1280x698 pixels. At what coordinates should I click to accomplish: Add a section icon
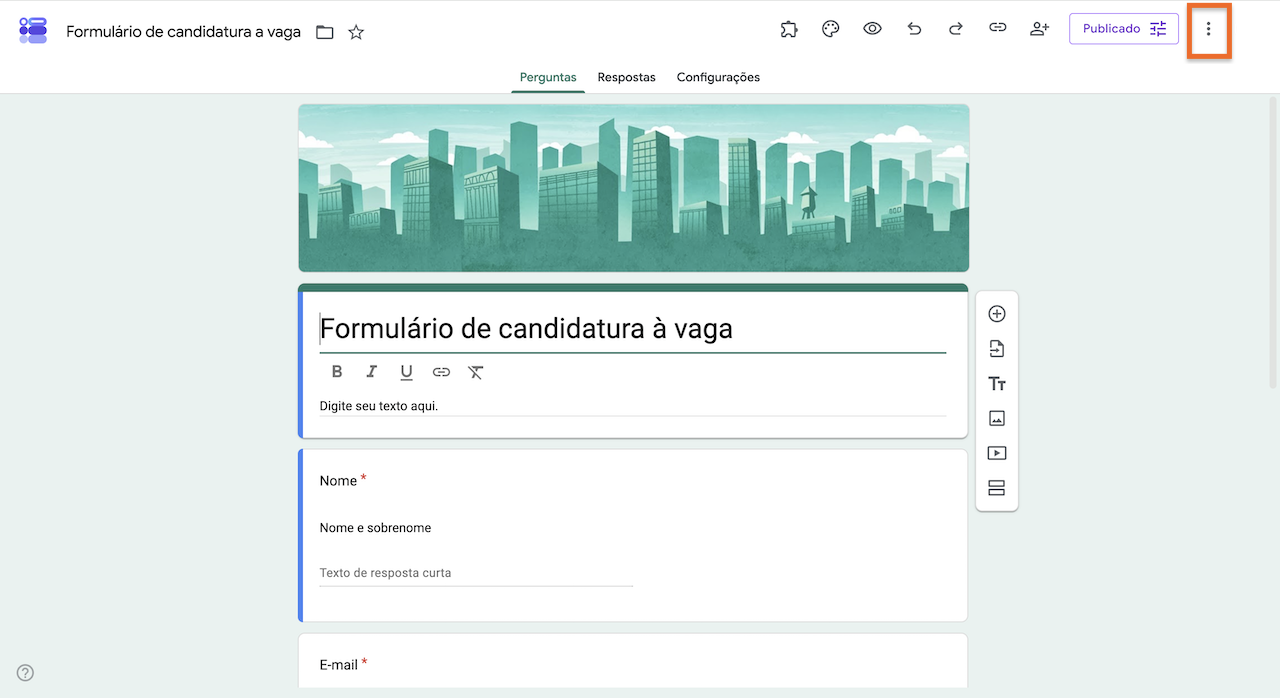coord(996,488)
